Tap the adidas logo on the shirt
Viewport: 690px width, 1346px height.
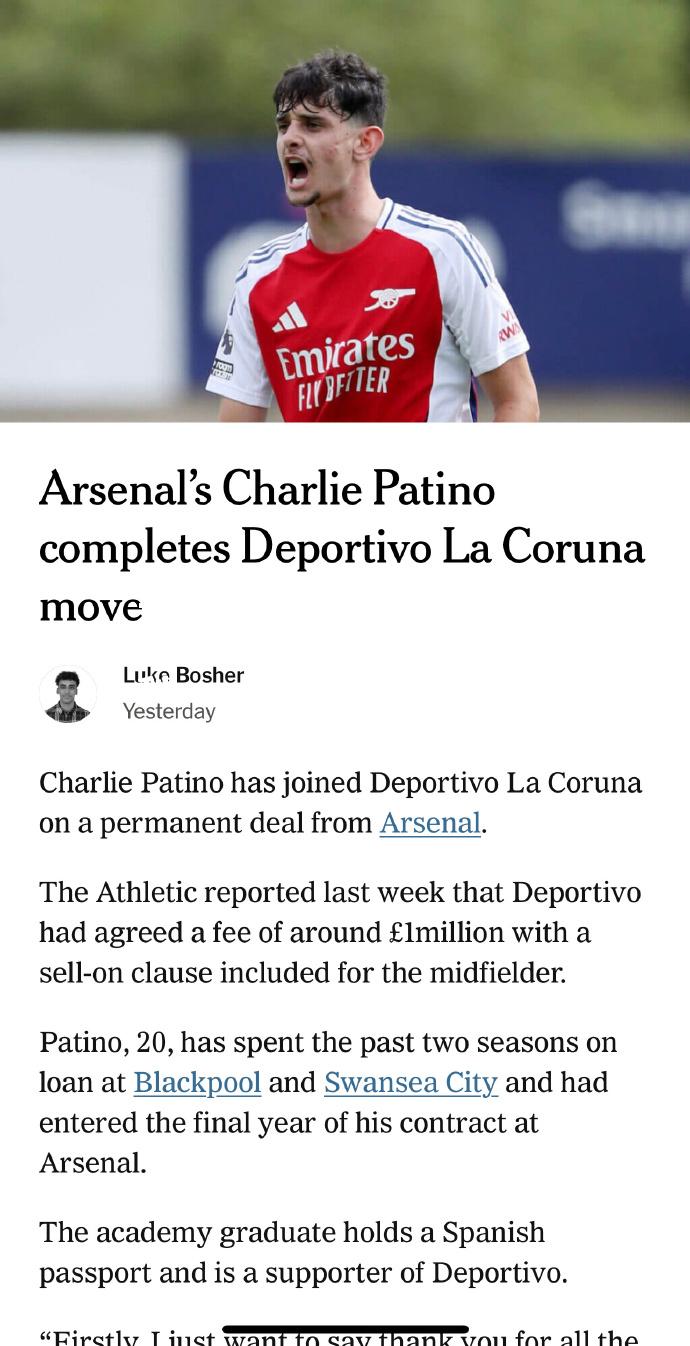click(x=291, y=319)
